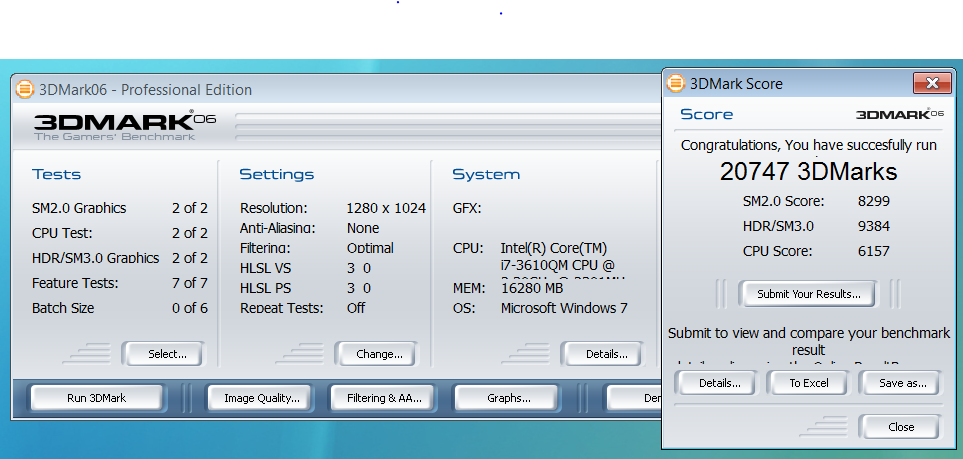
Task: Click the Filtering value Optimal
Action: click(x=370, y=248)
